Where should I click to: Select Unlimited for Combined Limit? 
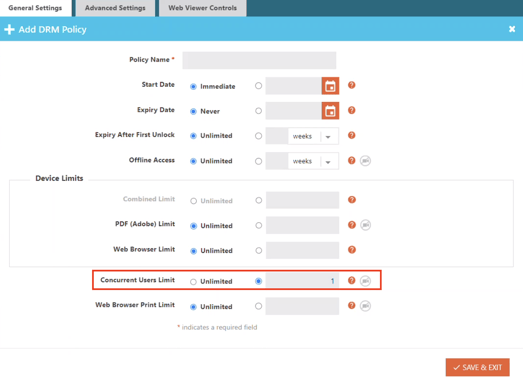point(193,201)
